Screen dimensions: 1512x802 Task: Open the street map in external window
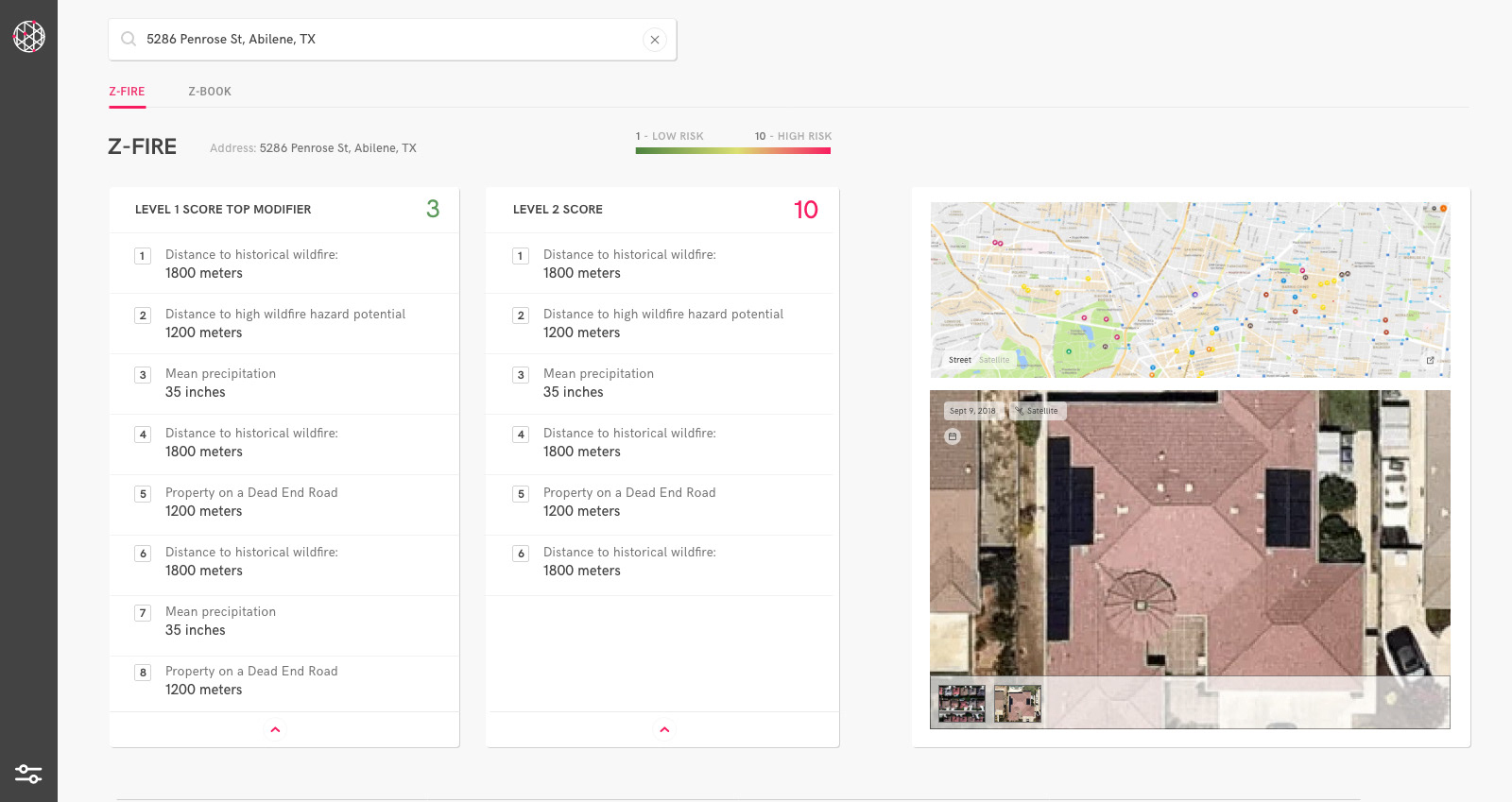coord(1431,360)
